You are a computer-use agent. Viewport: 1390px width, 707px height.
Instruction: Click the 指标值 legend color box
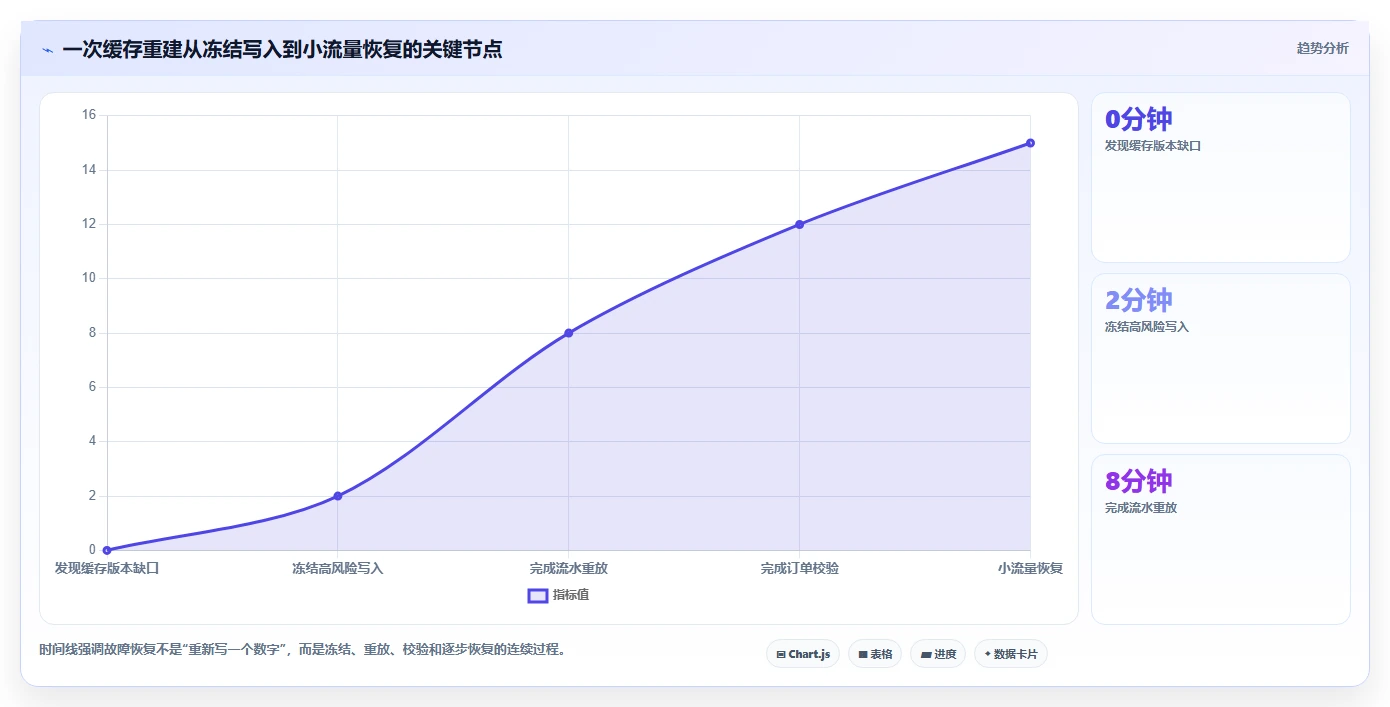coord(537,596)
